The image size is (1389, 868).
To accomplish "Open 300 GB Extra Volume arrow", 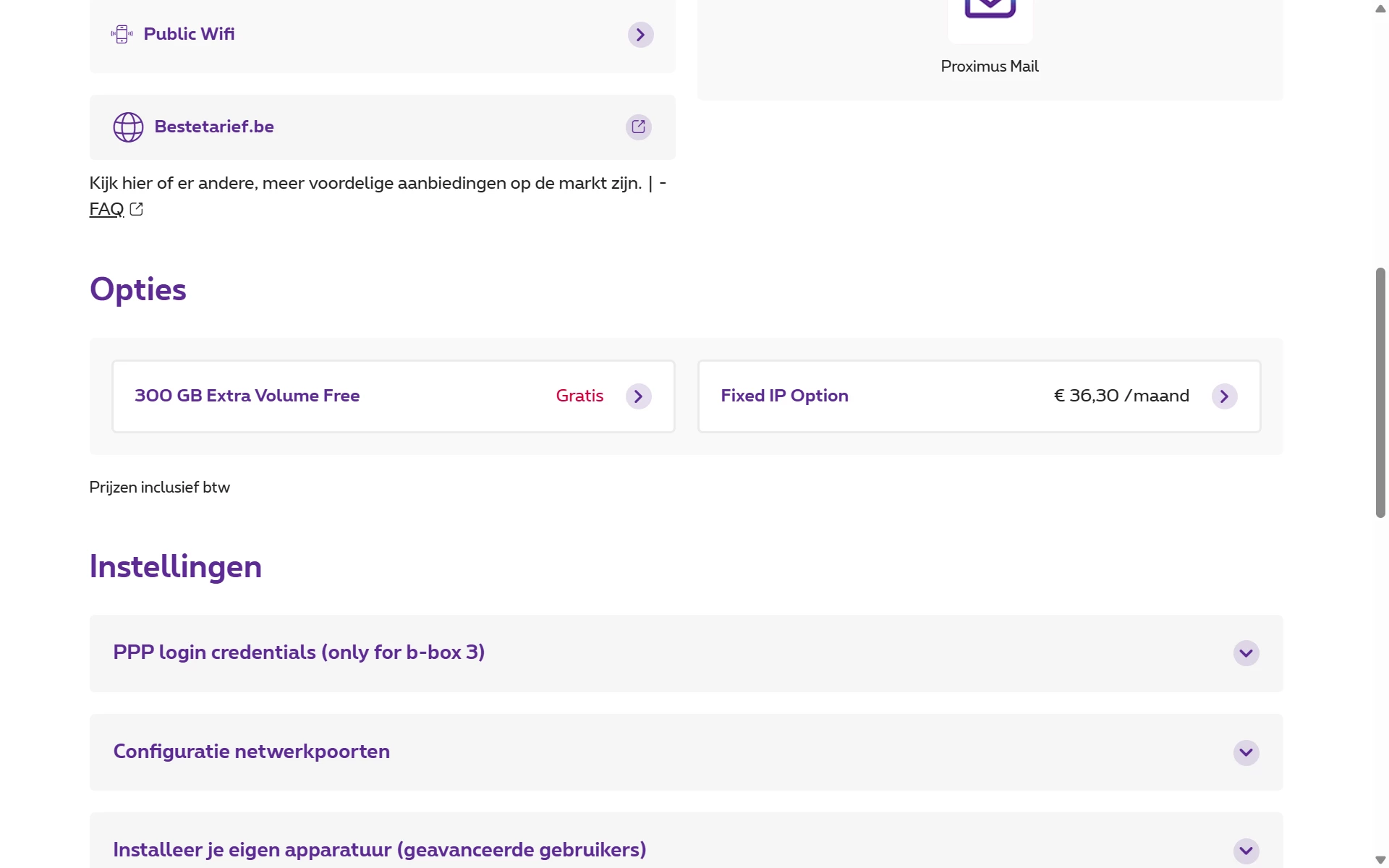I will 638,396.
